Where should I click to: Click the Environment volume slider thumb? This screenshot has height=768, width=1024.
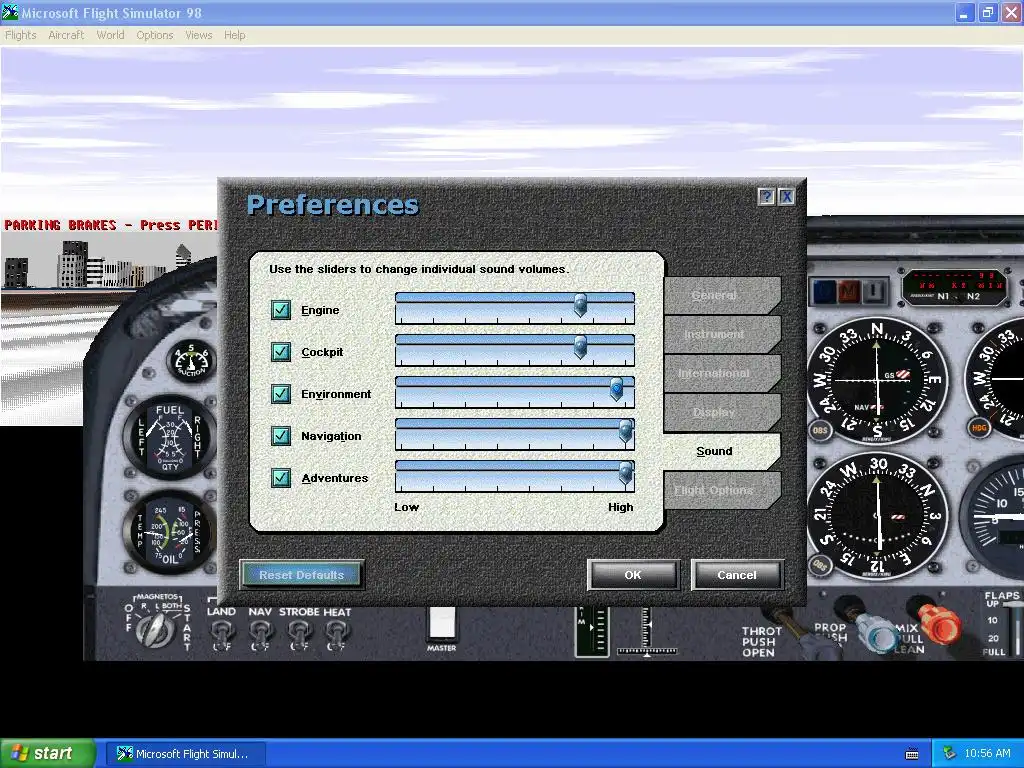point(616,389)
